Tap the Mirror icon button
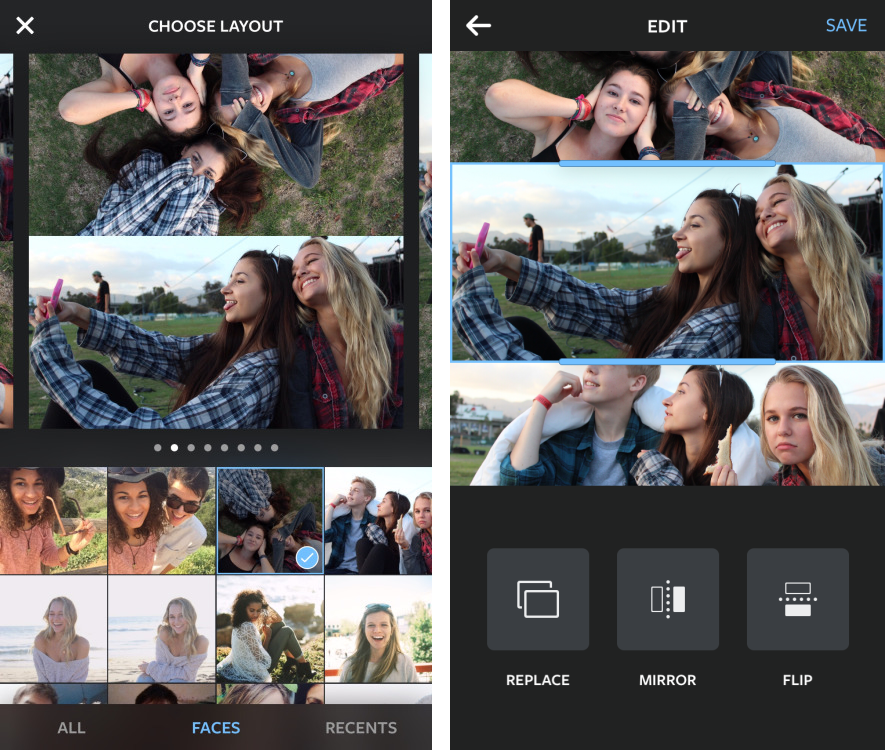Screen dimensions: 885x750 (668, 599)
